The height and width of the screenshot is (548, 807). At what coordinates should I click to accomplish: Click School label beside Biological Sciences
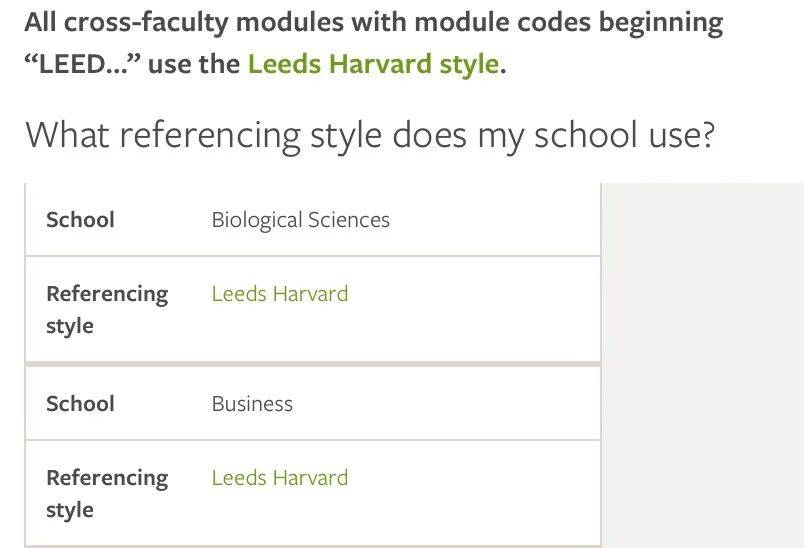(x=80, y=220)
